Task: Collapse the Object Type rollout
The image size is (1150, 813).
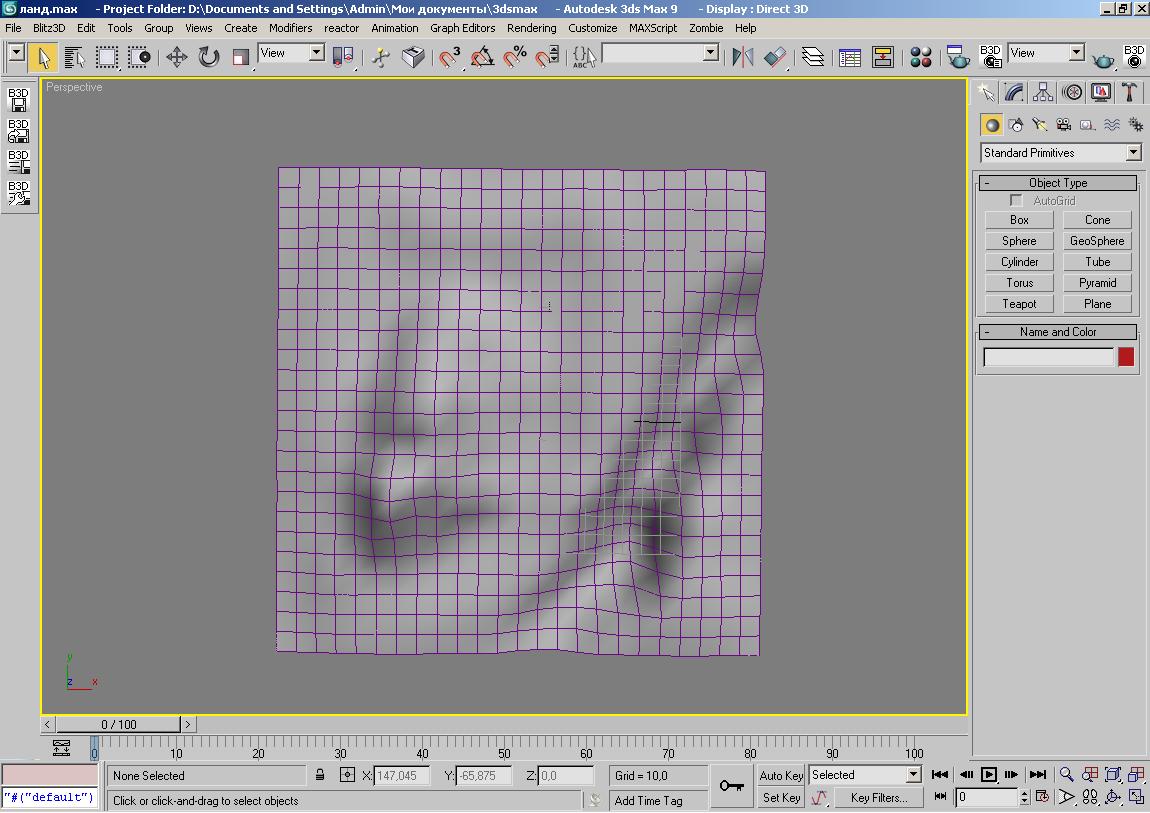Action: coord(986,183)
